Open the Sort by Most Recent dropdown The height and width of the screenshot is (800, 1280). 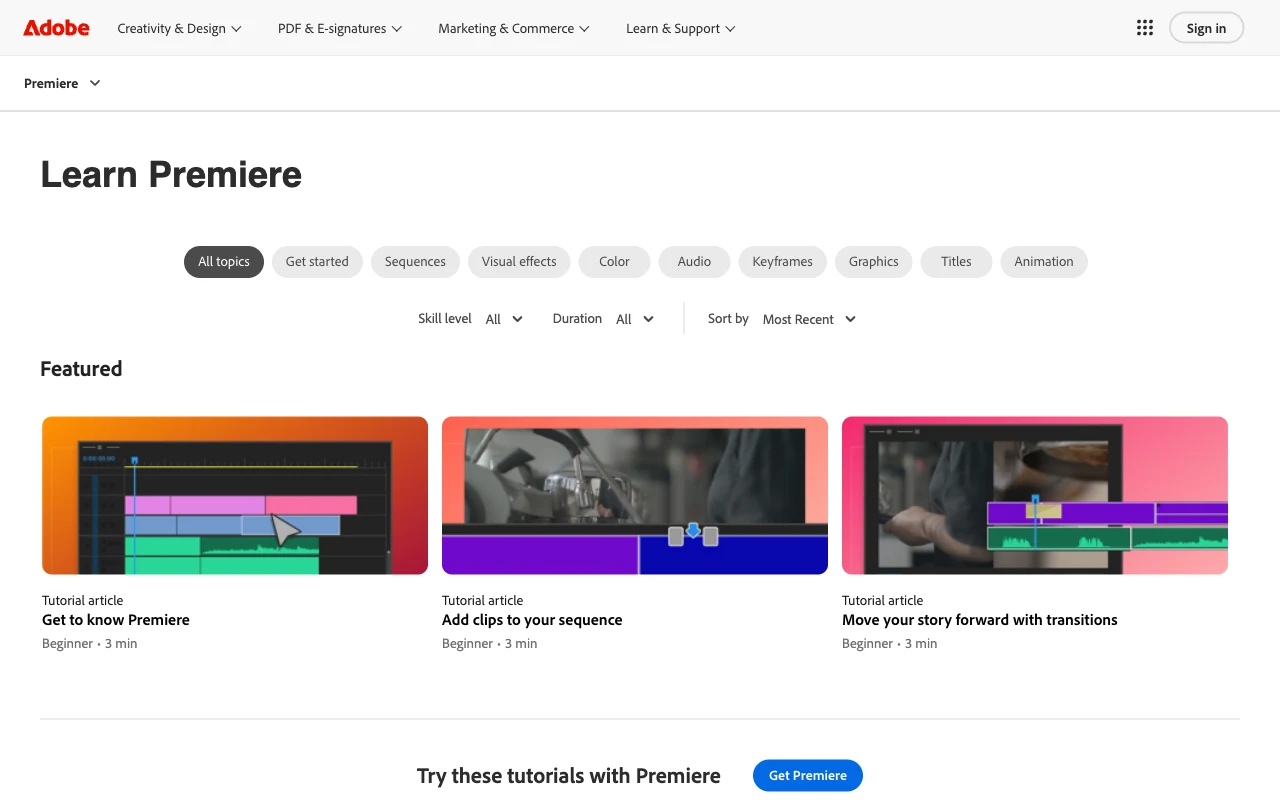tap(809, 319)
